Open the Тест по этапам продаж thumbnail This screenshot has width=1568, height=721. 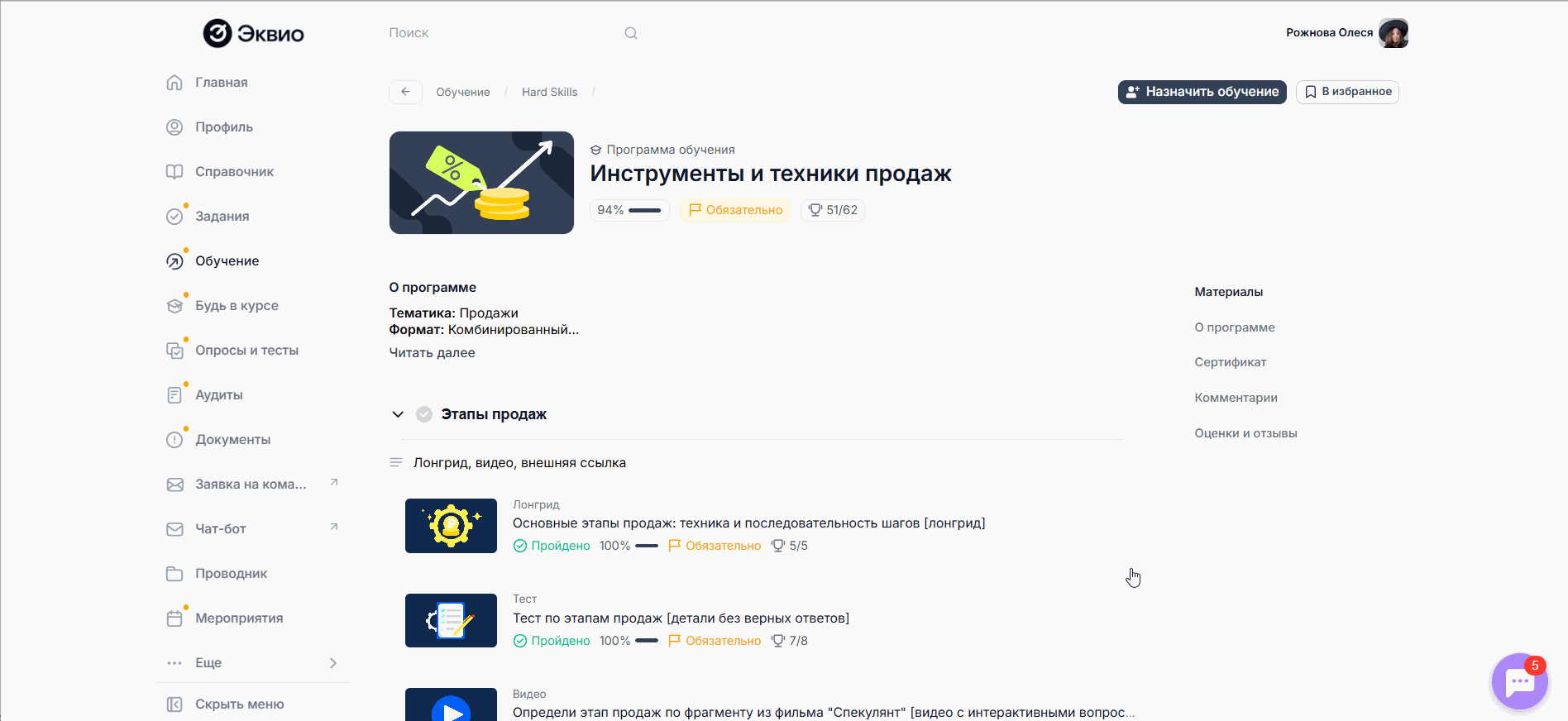[451, 621]
